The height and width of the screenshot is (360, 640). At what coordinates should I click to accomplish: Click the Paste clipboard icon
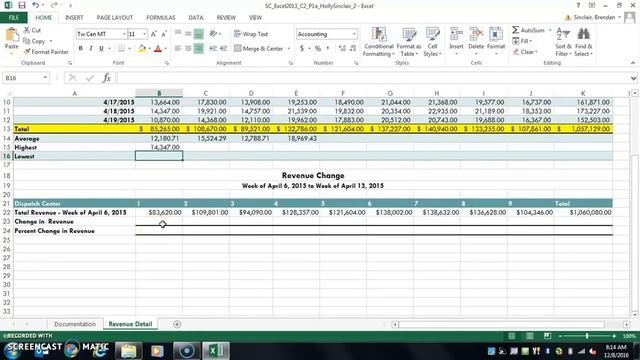coord(11,36)
